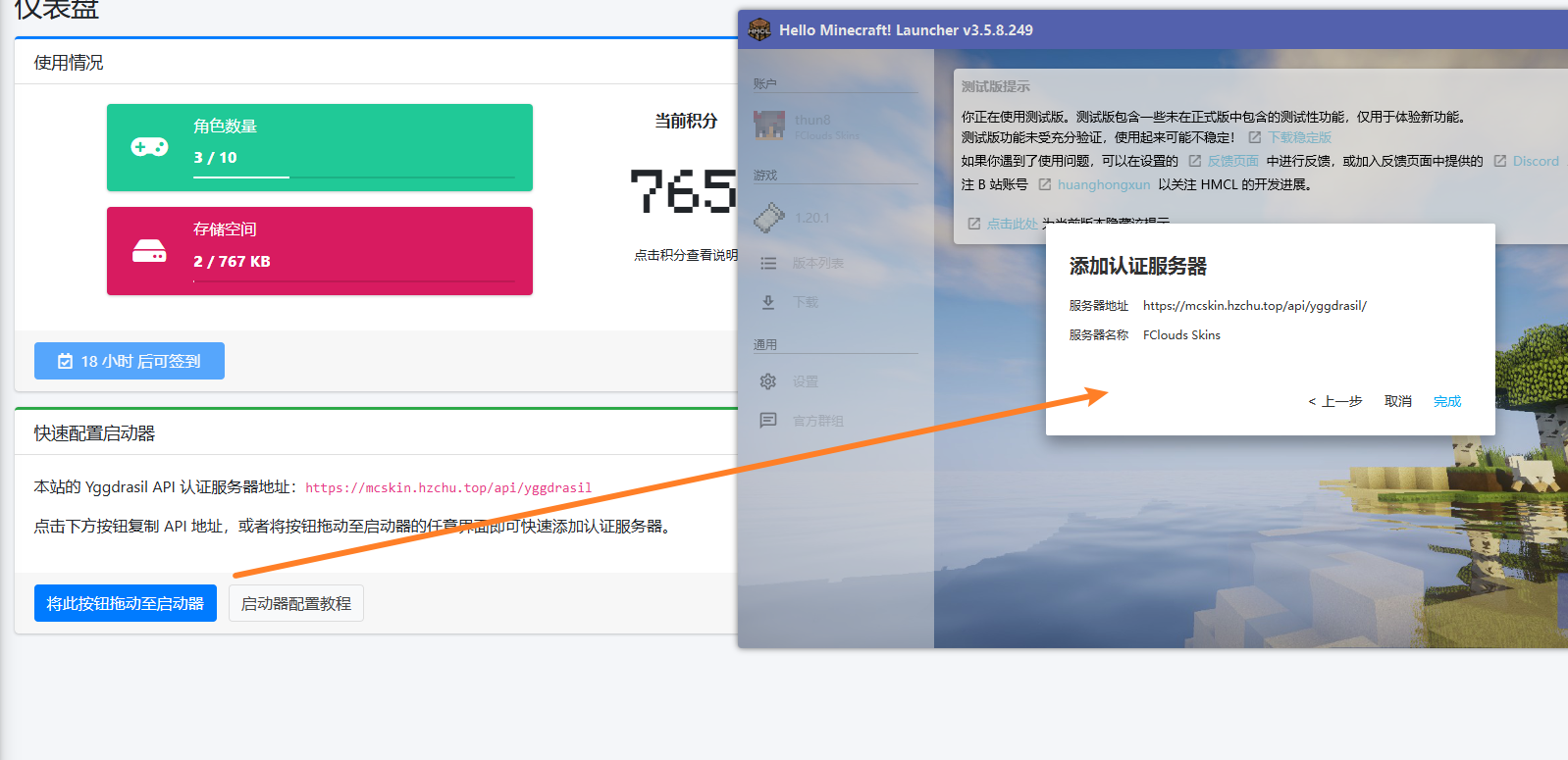Click the Yggdrasil API URL code text
The image size is (1568, 760).
pyautogui.click(x=448, y=487)
